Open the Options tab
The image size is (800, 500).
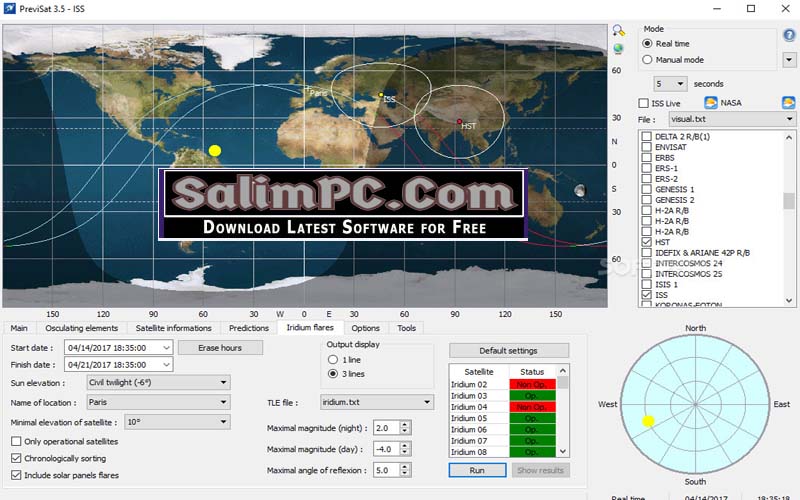(x=365, y=328)
